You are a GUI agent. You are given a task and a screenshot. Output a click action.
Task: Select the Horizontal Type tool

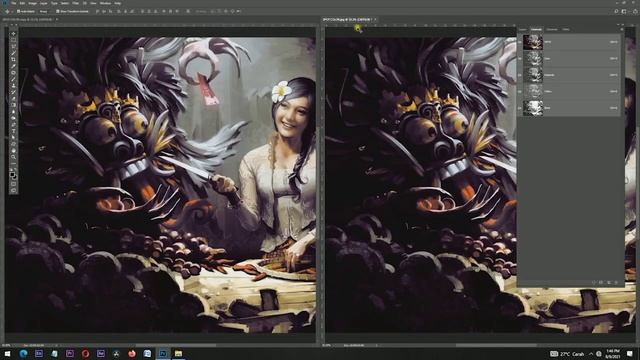click(13, 131)
